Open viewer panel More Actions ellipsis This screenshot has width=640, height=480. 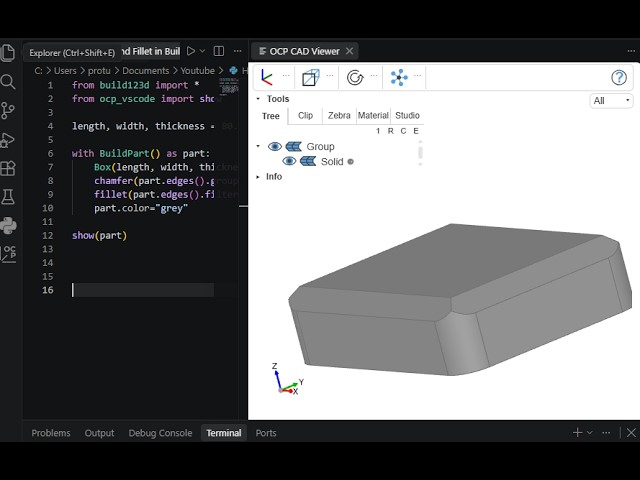pos(631,51)
